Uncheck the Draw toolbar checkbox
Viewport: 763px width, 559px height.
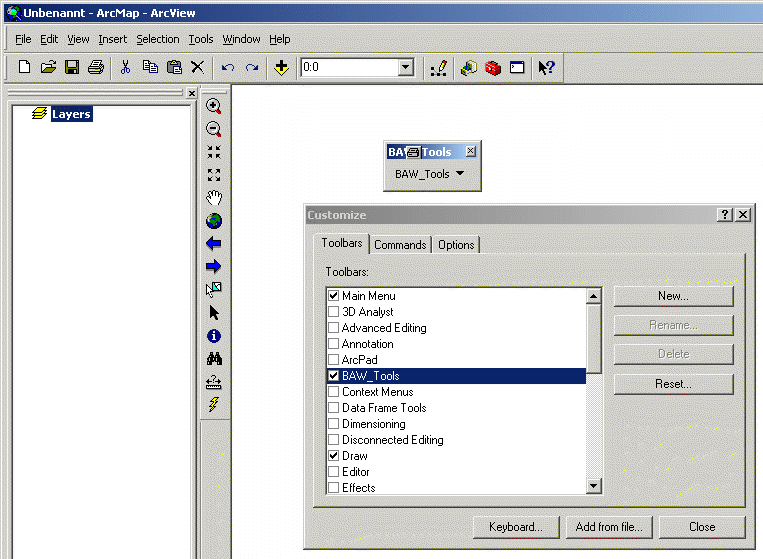point(333,456)
